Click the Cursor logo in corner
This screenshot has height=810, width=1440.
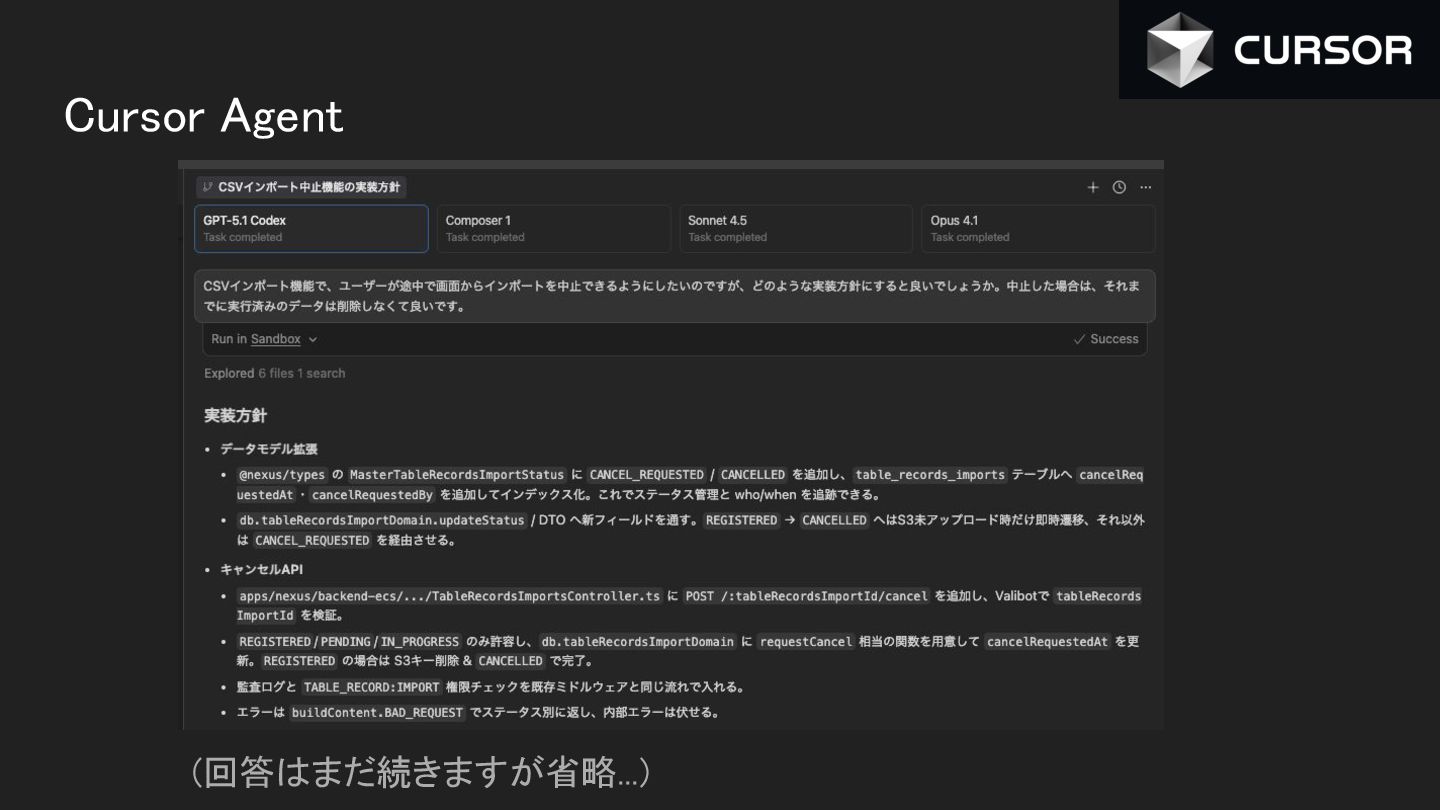coord(1279,50)
